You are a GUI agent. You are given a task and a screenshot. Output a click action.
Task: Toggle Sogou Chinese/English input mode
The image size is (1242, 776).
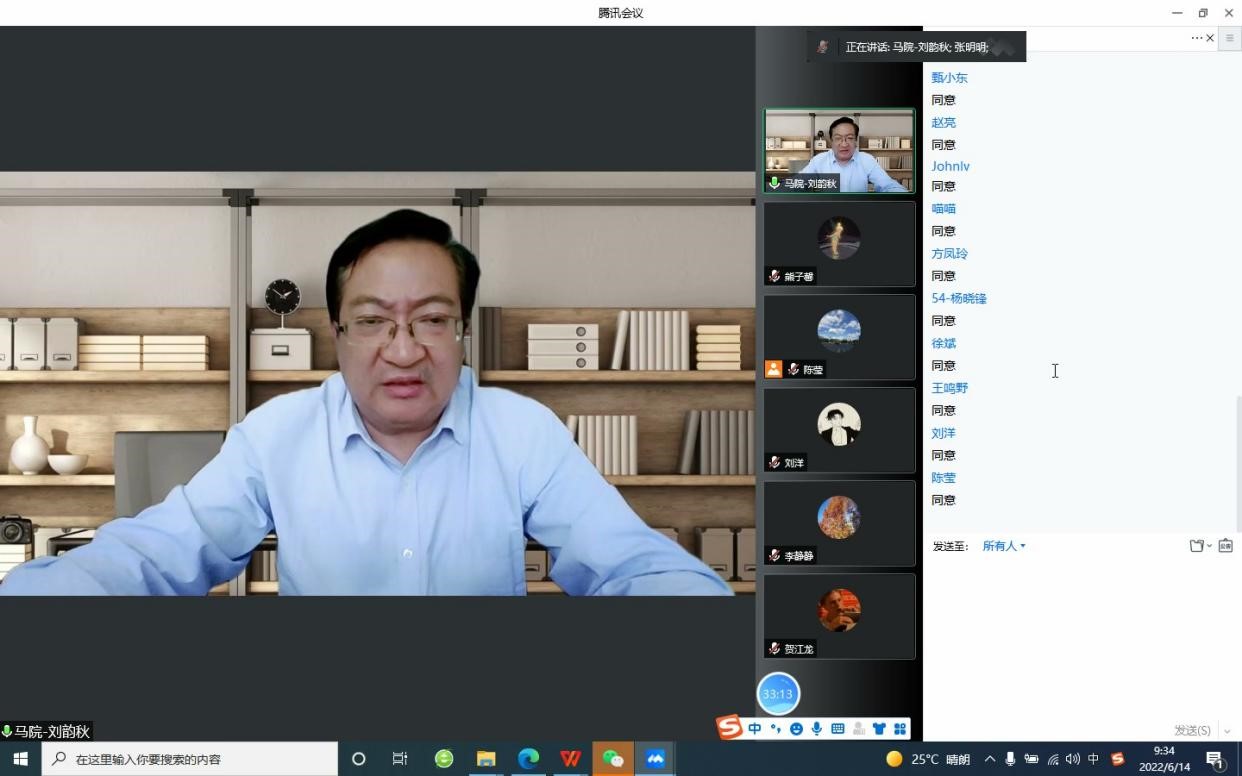pyautogui.click(x=755, y=729)
